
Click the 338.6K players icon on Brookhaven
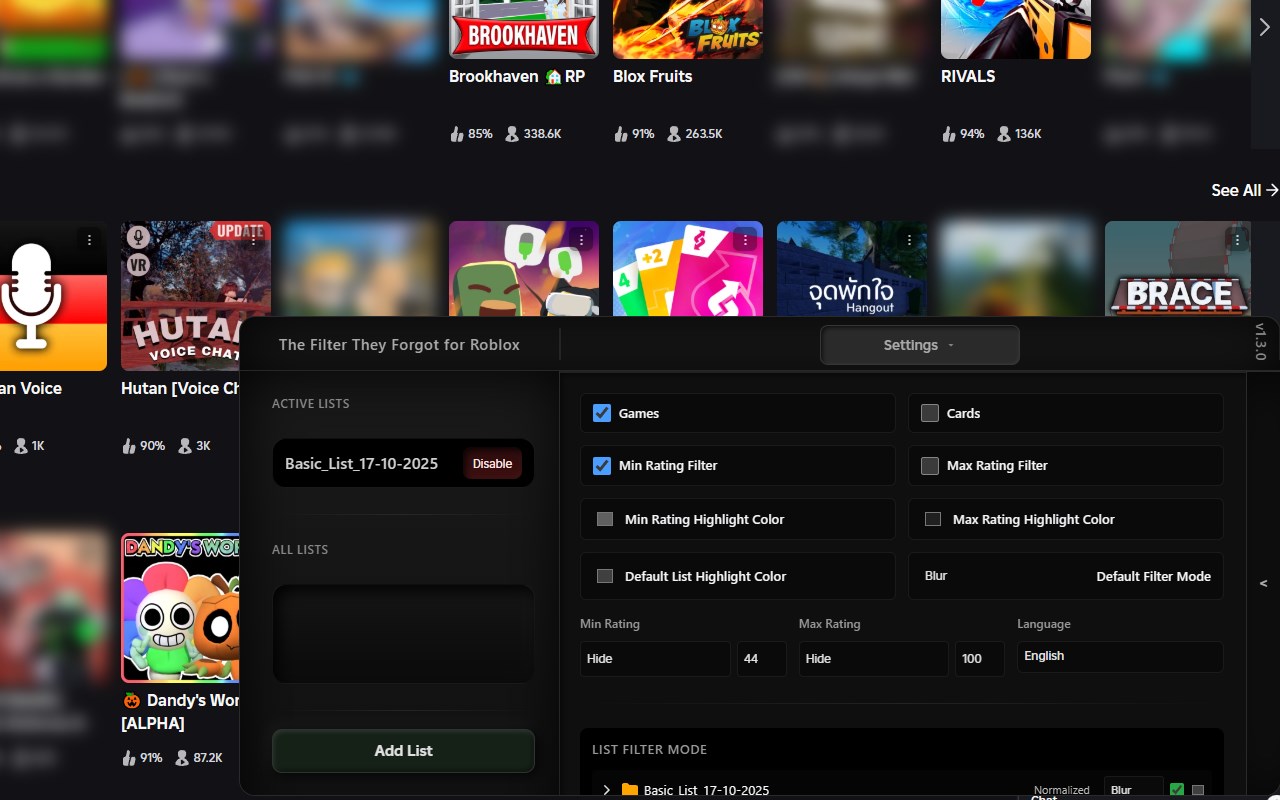(x=512, y=133)
